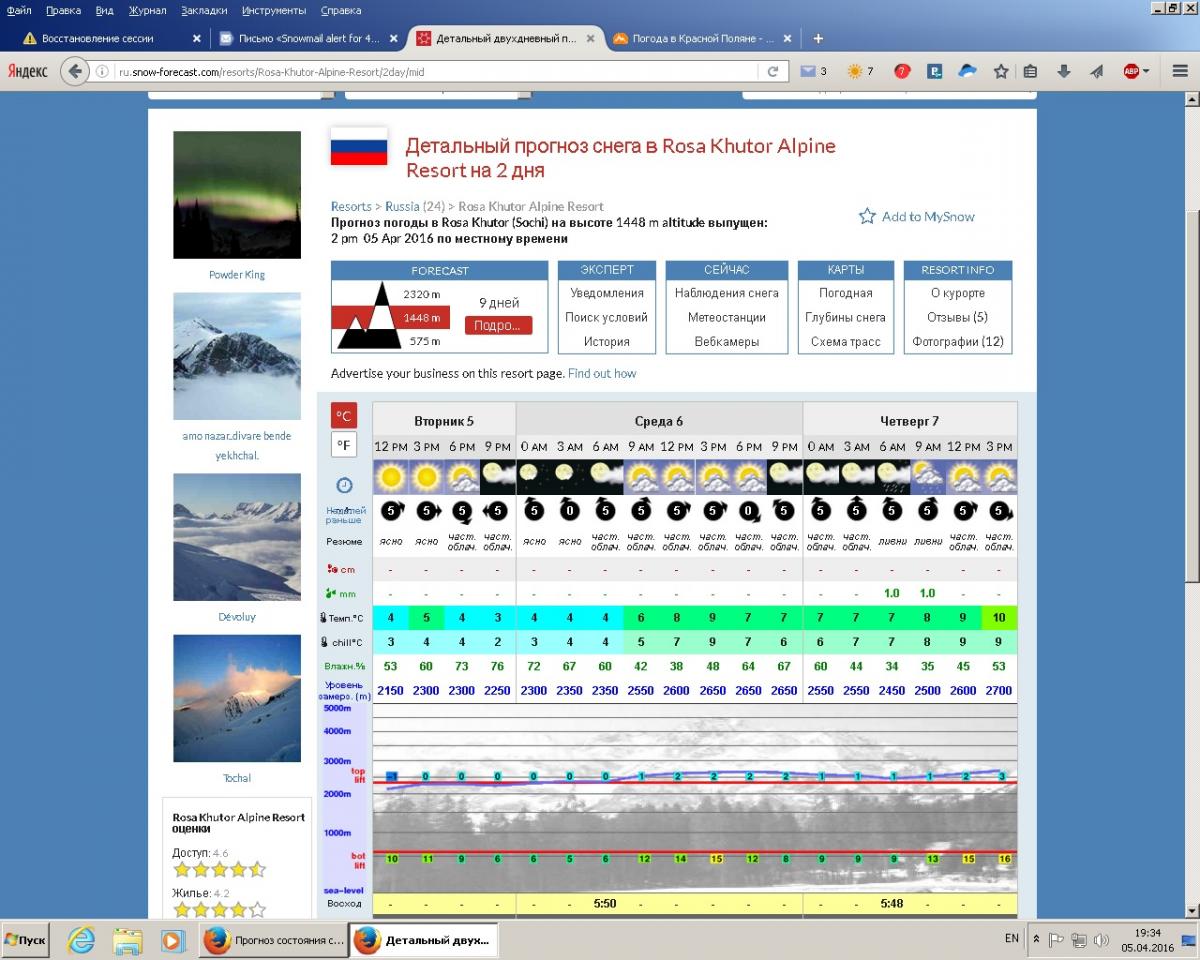
Task: Show hidden tray icons arrow
Action: [1036, 940]
